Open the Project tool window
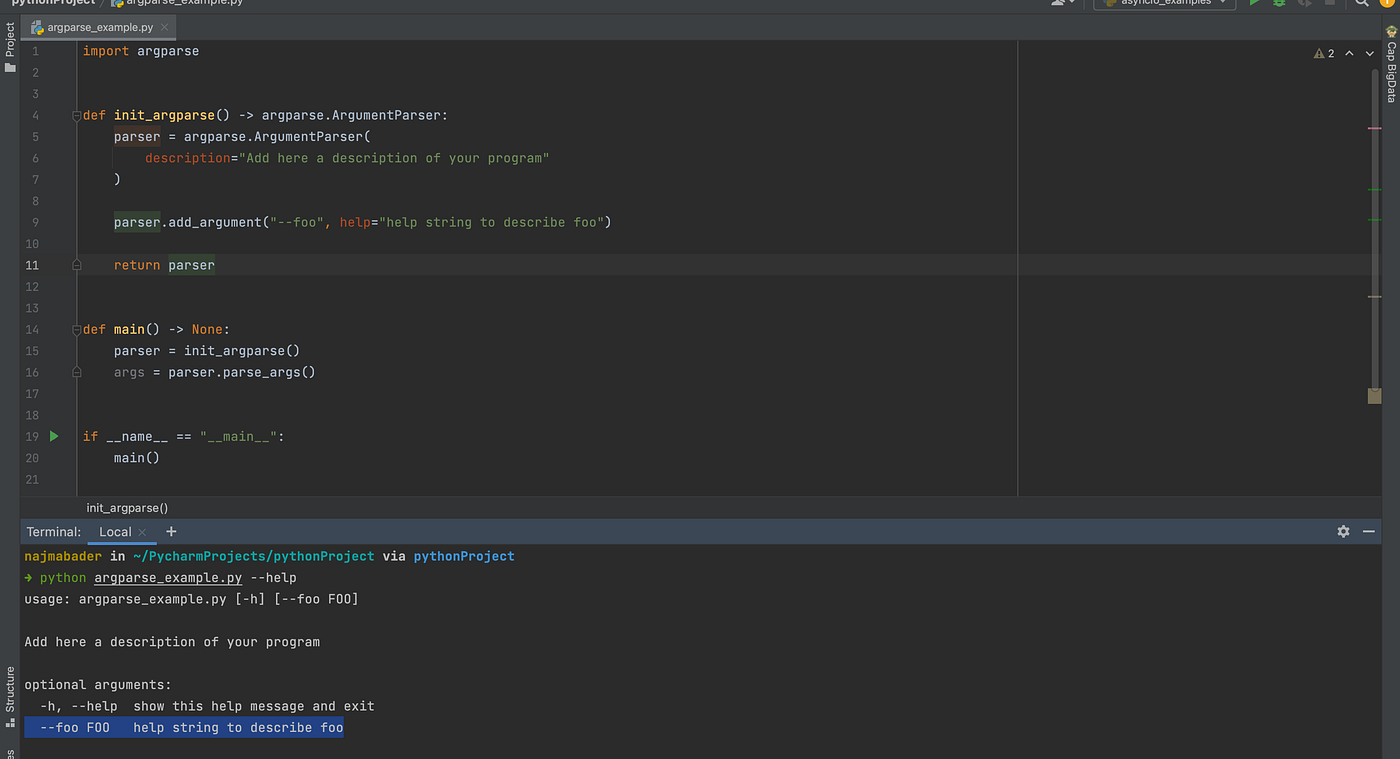Screen dimensions: 1400x759 click(10, 48)
